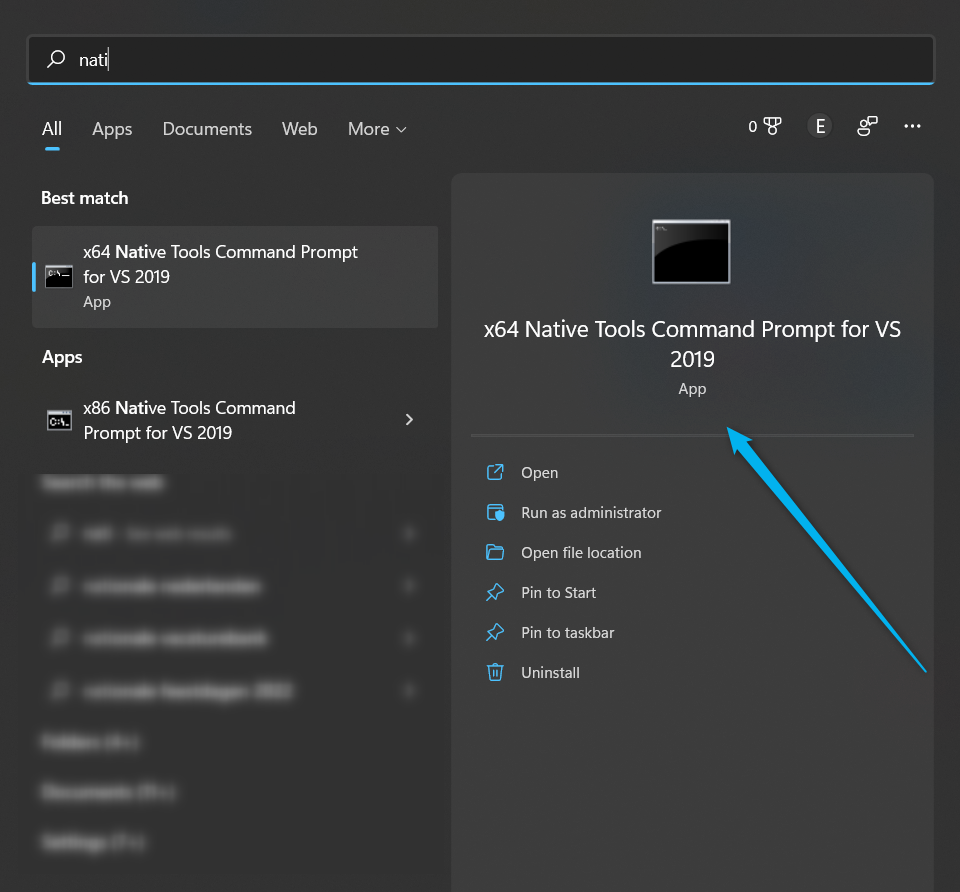Screen dimensions: 960x892
Task: Choose Run as administrator
Action: (591, 512)
